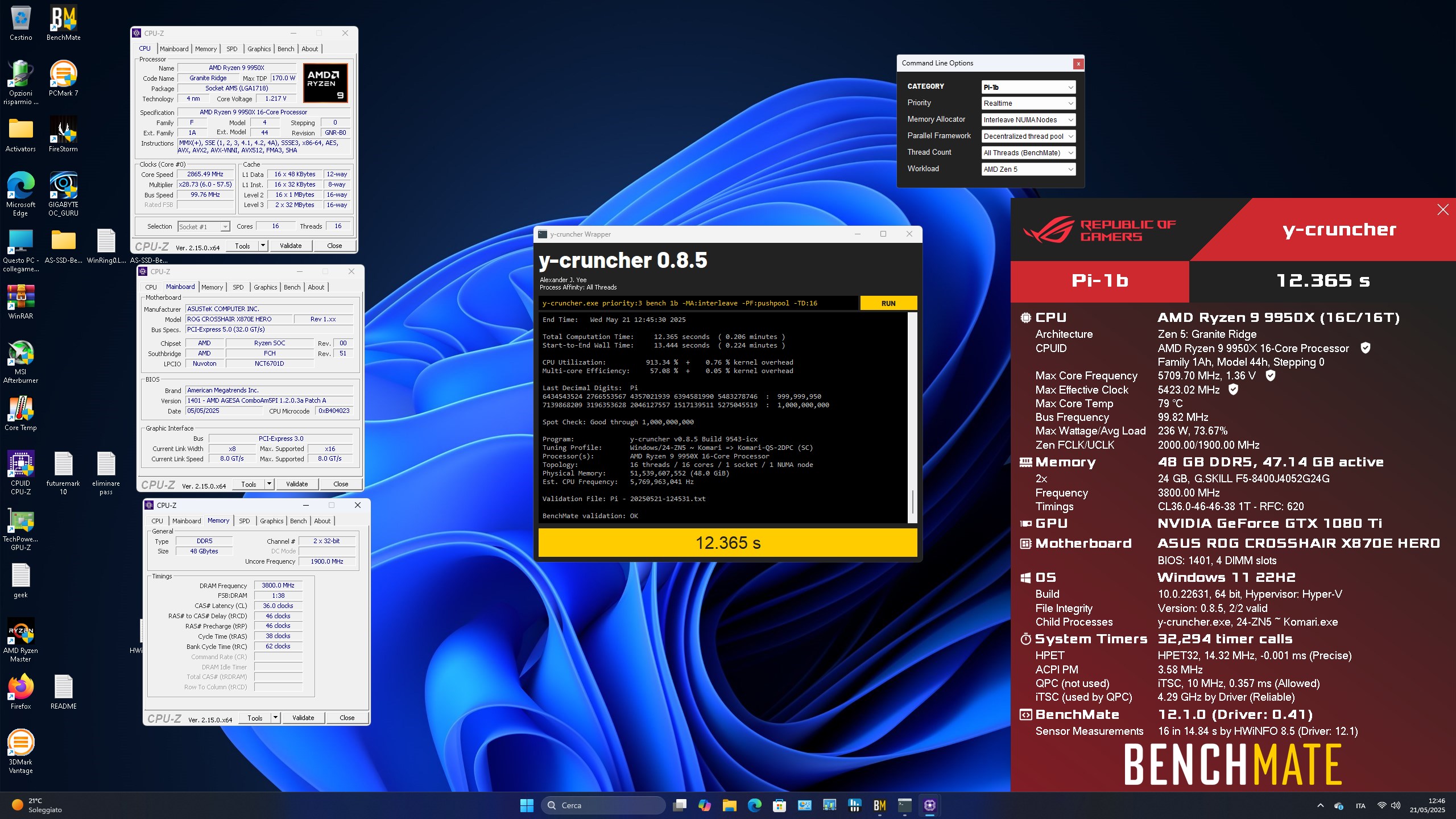Viewport: 1456px width, 819px height.
Task: Switch to Mainboard tab in top CPU-Z window
Action: pos(173,49)
